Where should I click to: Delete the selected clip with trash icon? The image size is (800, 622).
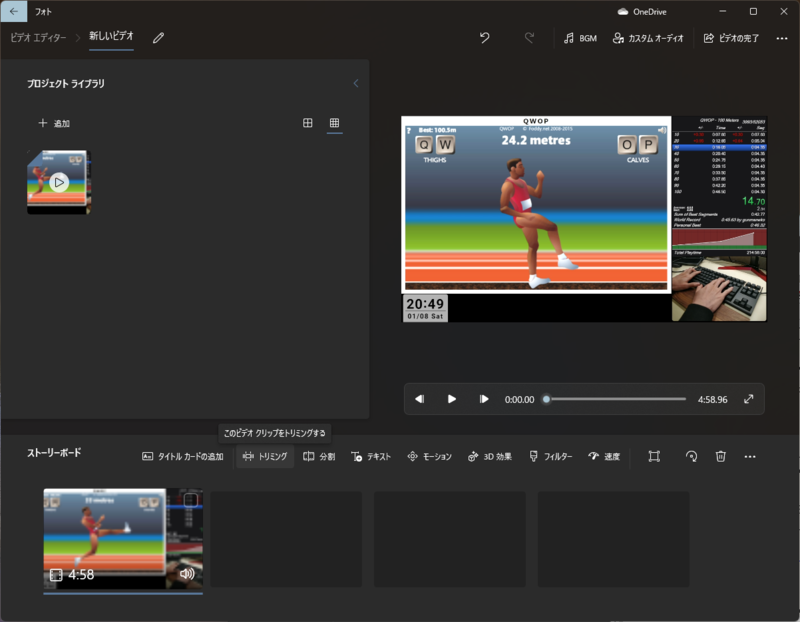coord(720,456)
